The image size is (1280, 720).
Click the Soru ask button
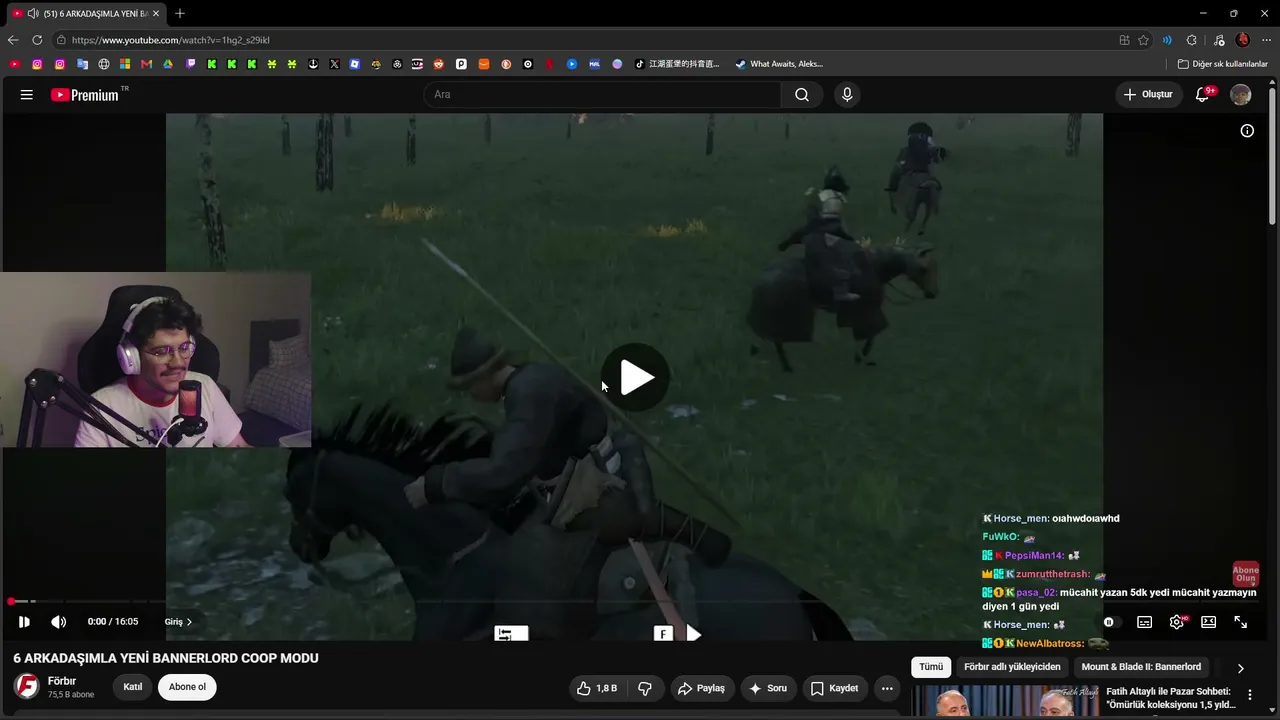(x=768, y=688)
